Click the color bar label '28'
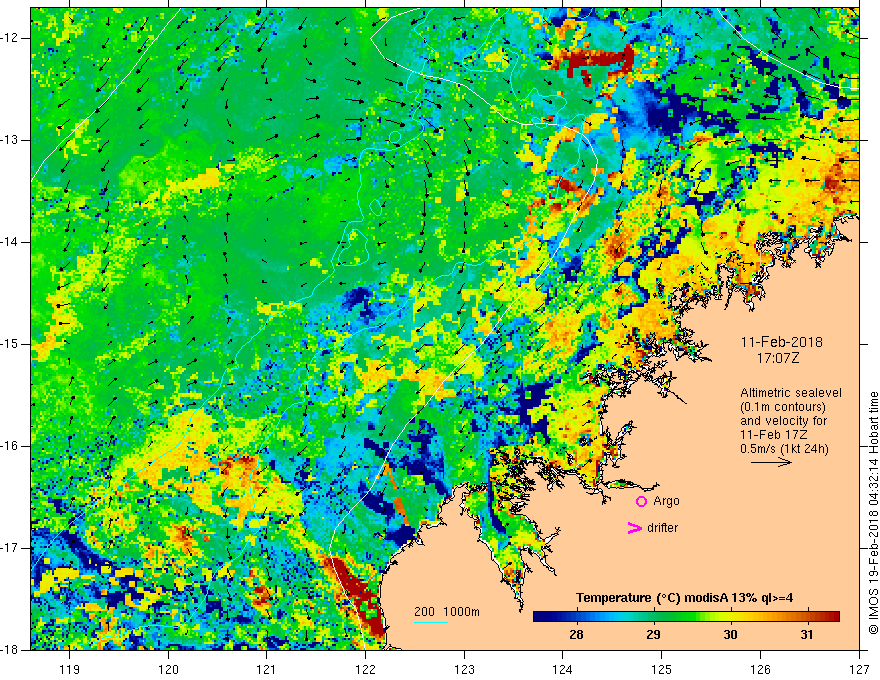 [x=576, y=635]
